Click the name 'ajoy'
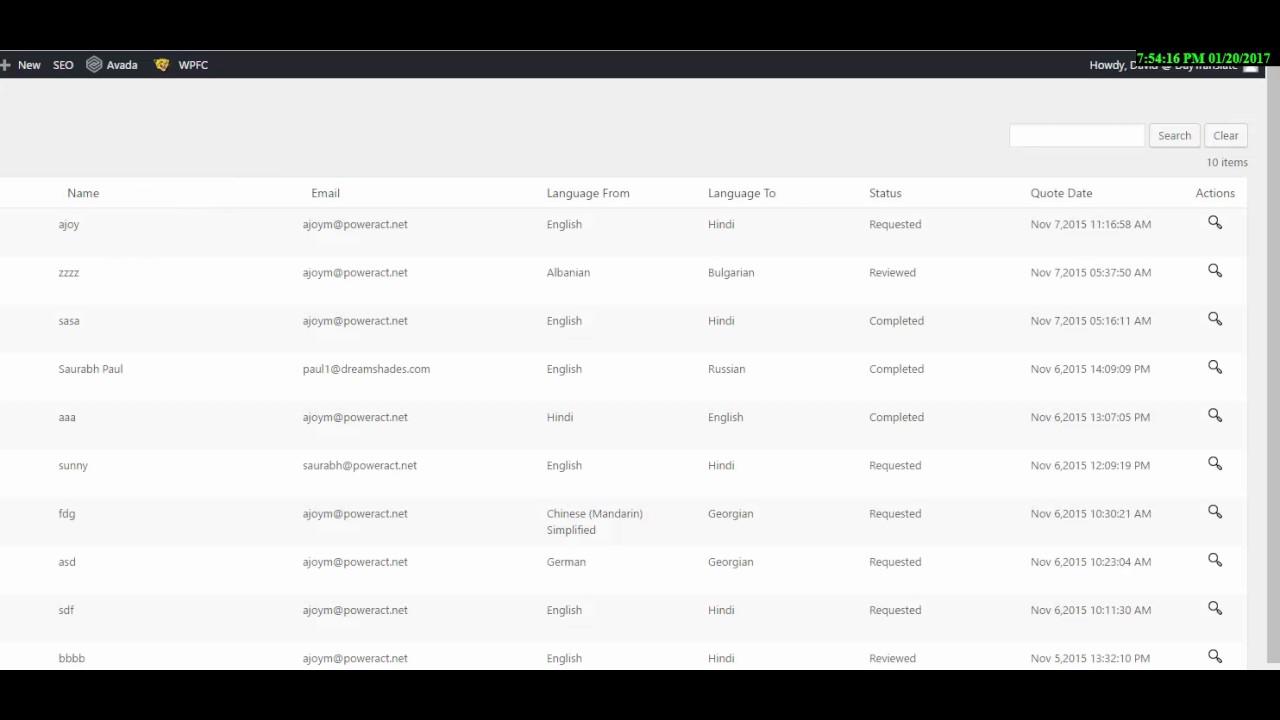 pyautogui.click(x=69, y=225)
